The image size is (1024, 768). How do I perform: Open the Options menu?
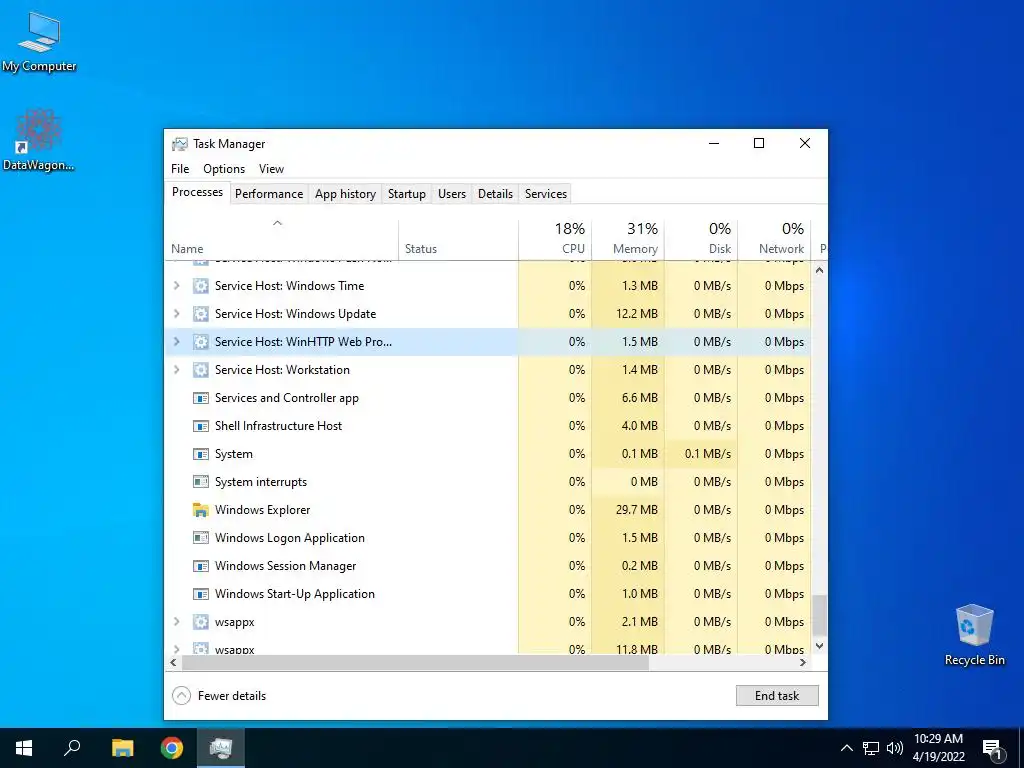[224, 169]
